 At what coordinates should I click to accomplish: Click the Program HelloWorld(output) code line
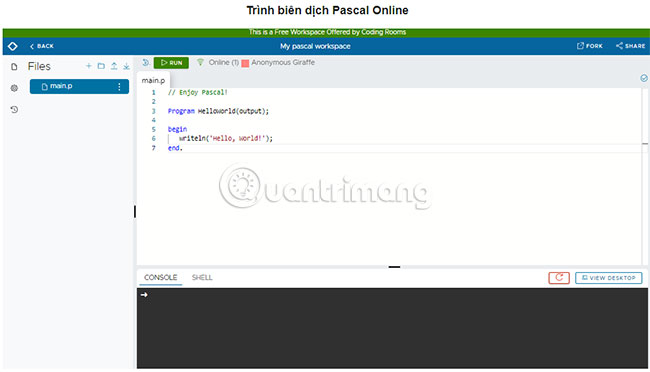[218, 111]
